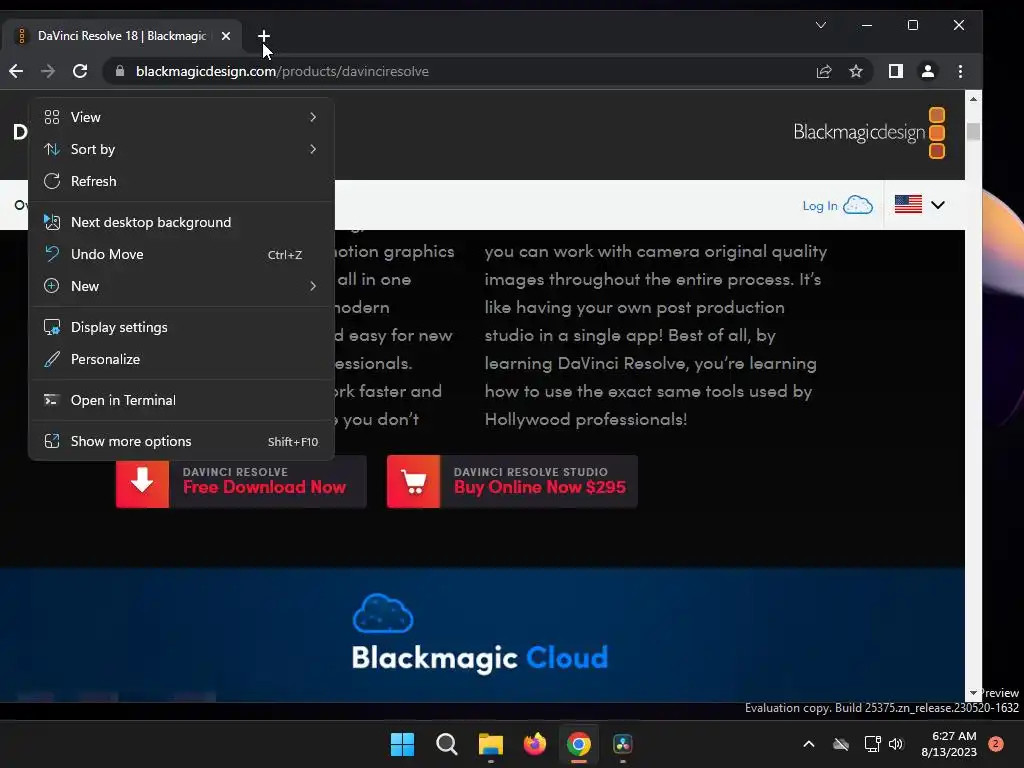The width and height of the screenshot is (1024, 768).
Task: Reload the page with the refresh icon
Action: click(80, 71)
